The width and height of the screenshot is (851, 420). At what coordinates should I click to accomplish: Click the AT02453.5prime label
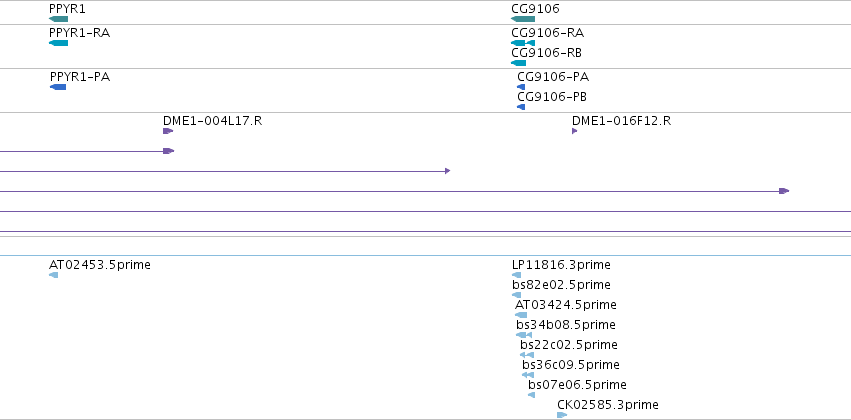(100, 265)
